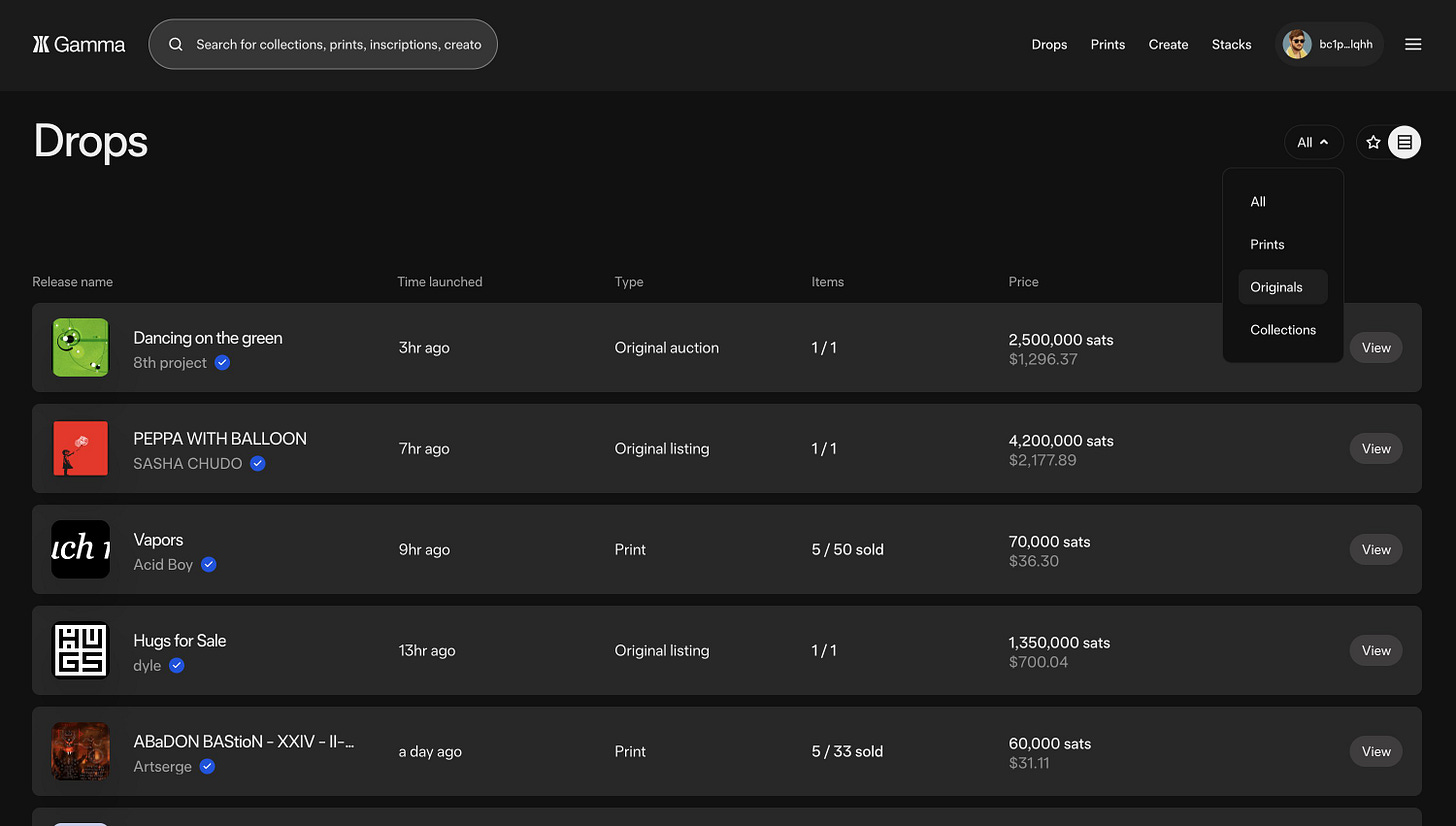Click the 70,000 sats price
The image size is (1456, 826).
1049,542
